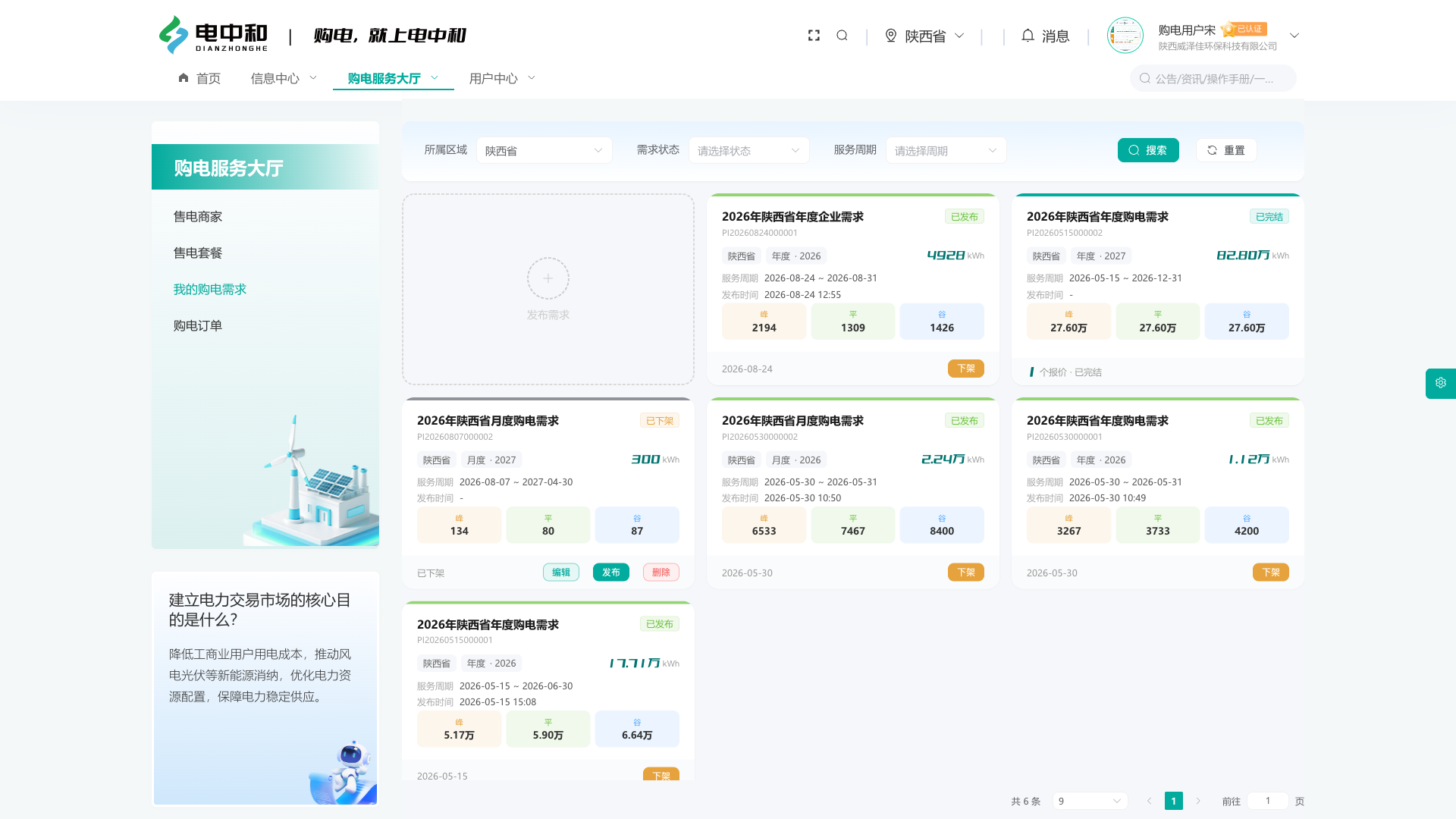Screen dimensions: 1456x819
Task: Go to 首页 nav item
Action: pos(199,78)
